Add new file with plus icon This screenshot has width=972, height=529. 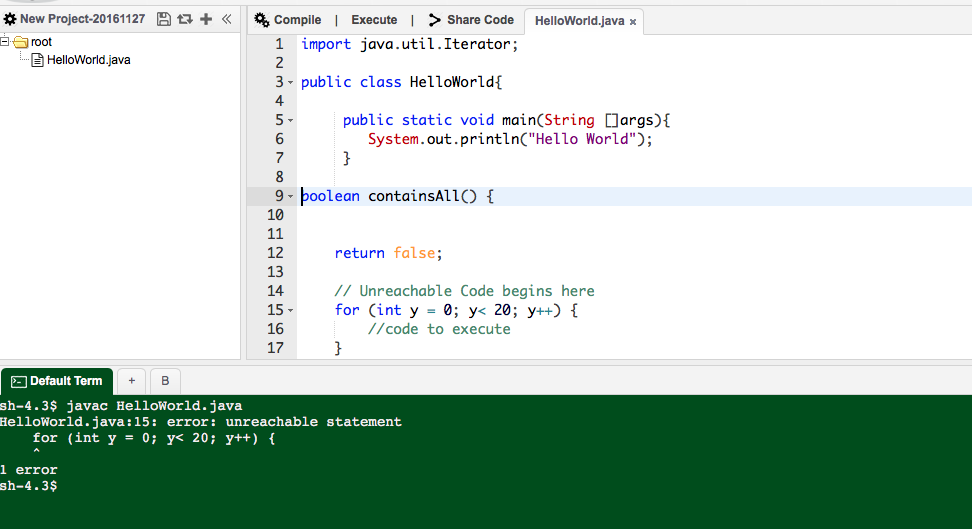206,19
